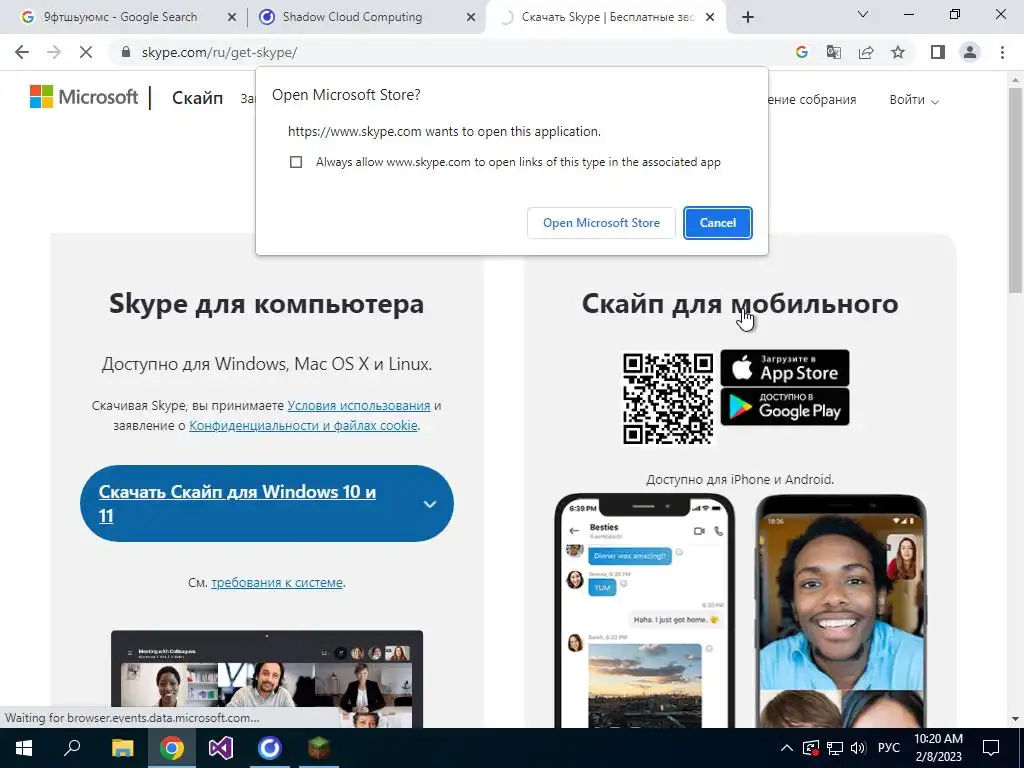Cancel the Open Microsoft Store dialog
Image resolution: width=1024 pixels, height=768 pixels.
(x=718, y=223)
